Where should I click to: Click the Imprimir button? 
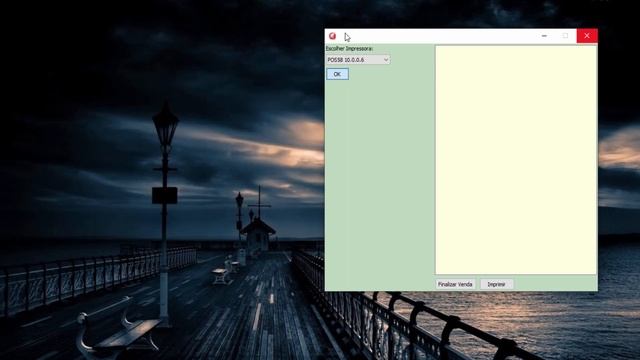tap(496, 284)
